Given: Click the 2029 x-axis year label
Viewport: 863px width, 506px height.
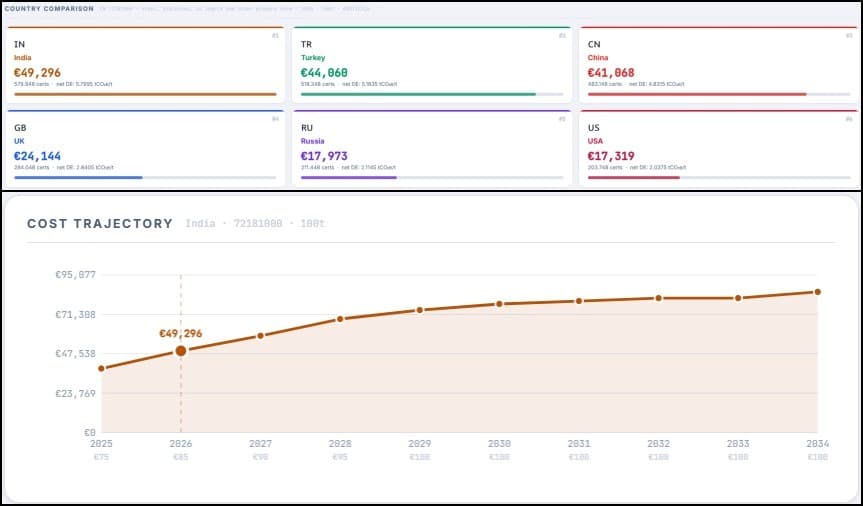Looking at the screenshot, I should click(x=420, y=441).
